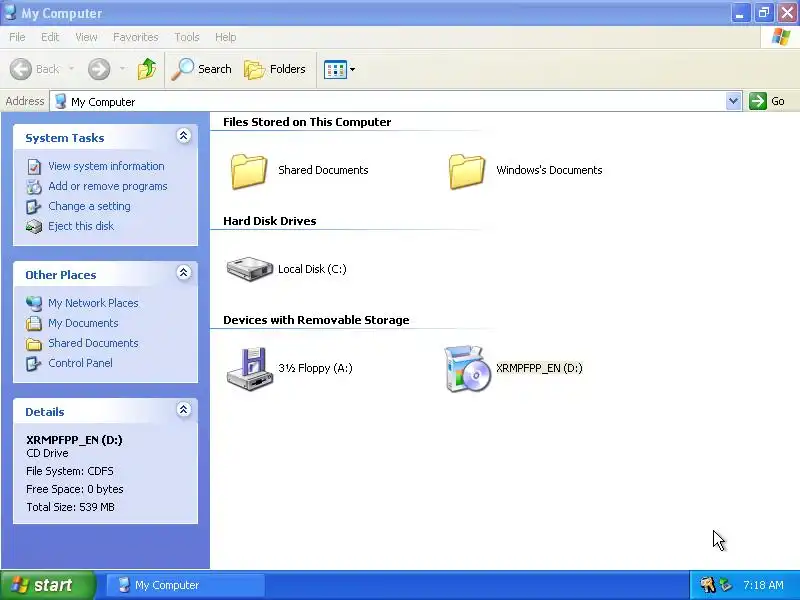Open the Favorites menu
Viewport: 800px width, 600px height.
(136, 37)
